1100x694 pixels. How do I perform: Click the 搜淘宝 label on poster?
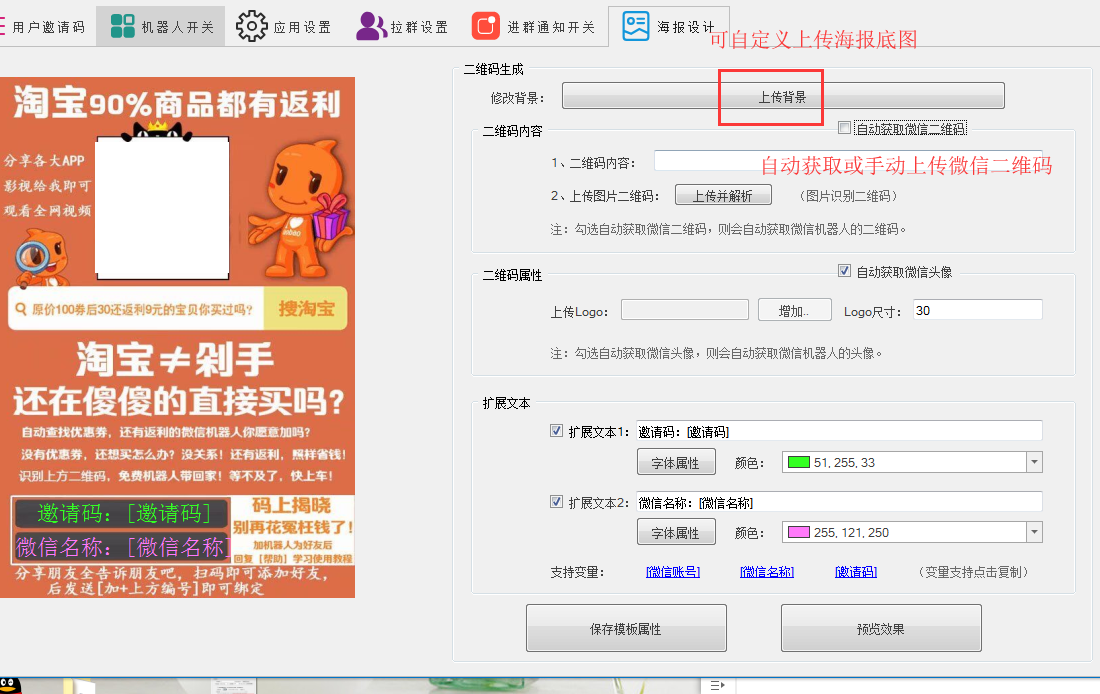306,308
